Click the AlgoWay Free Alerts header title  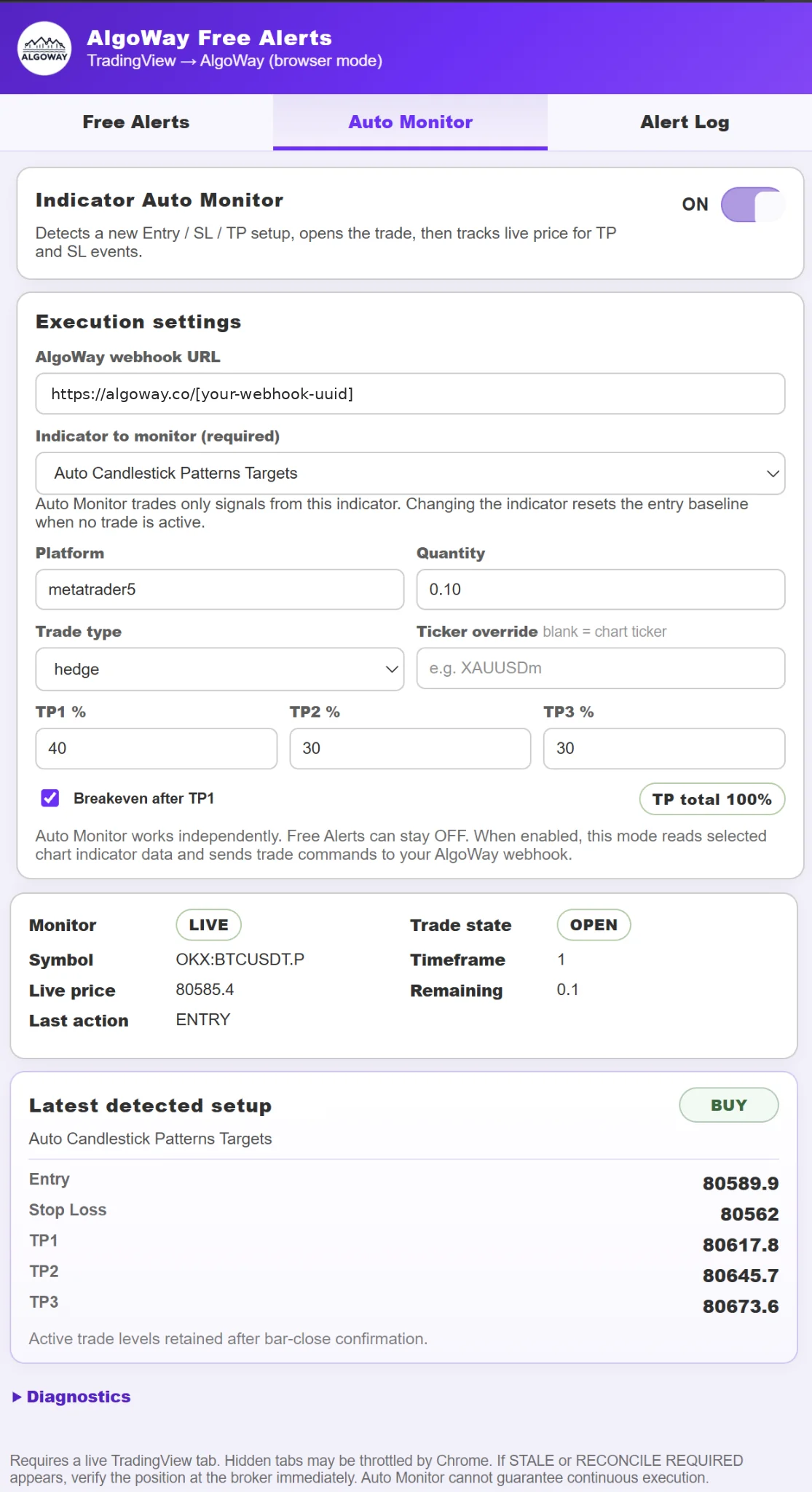(x=209, y=38)
